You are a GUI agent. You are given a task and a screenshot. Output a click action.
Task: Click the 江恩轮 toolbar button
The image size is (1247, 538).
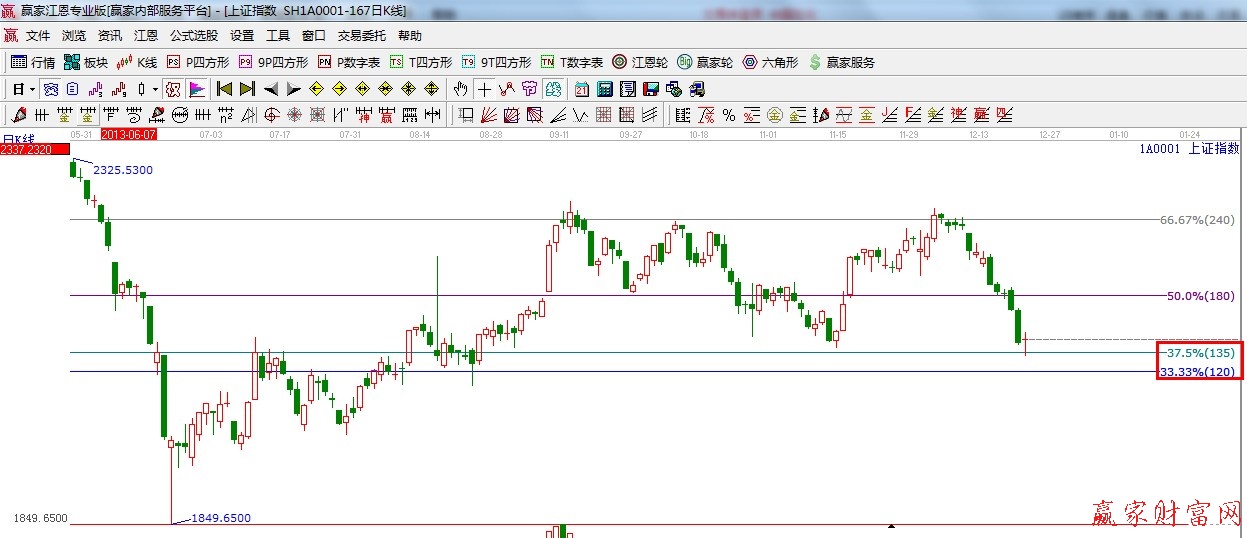[x=640, y=62]
